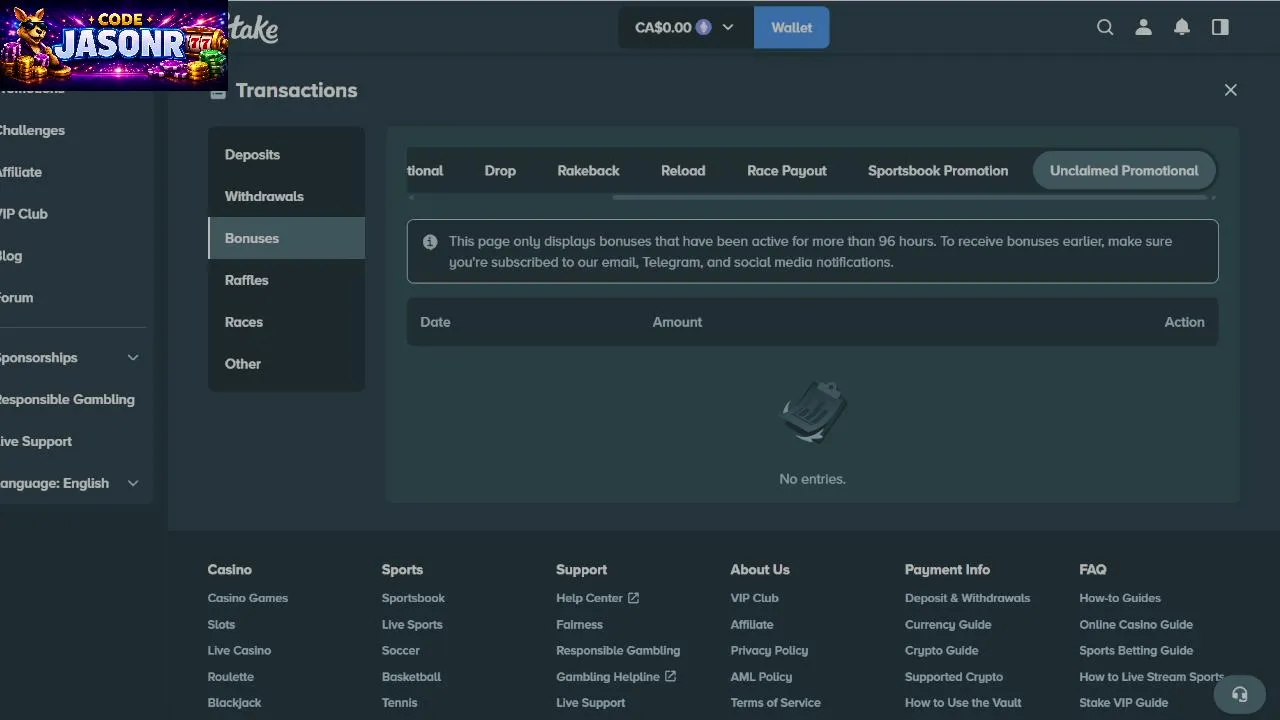Open Blog in the sidebar

11,256
